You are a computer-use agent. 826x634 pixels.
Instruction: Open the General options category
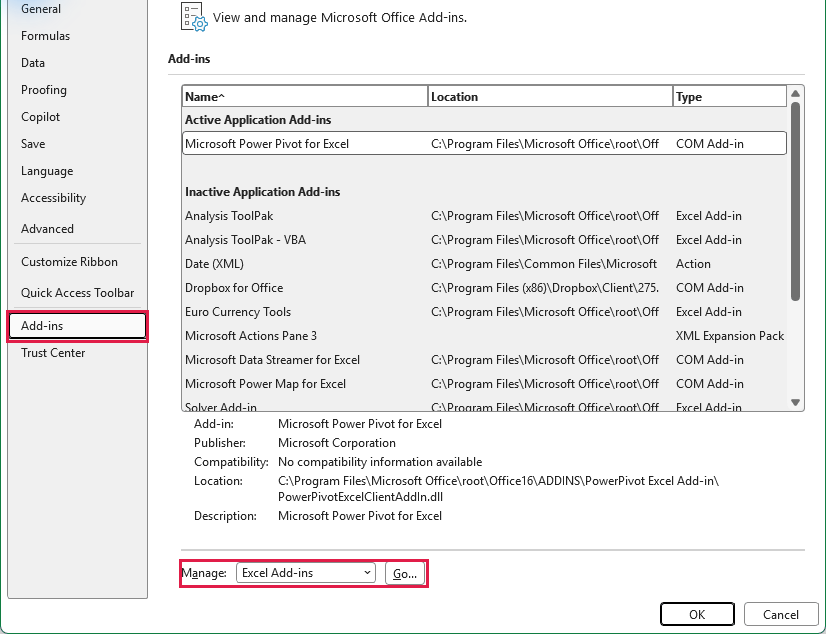click(x=41, y=9)
